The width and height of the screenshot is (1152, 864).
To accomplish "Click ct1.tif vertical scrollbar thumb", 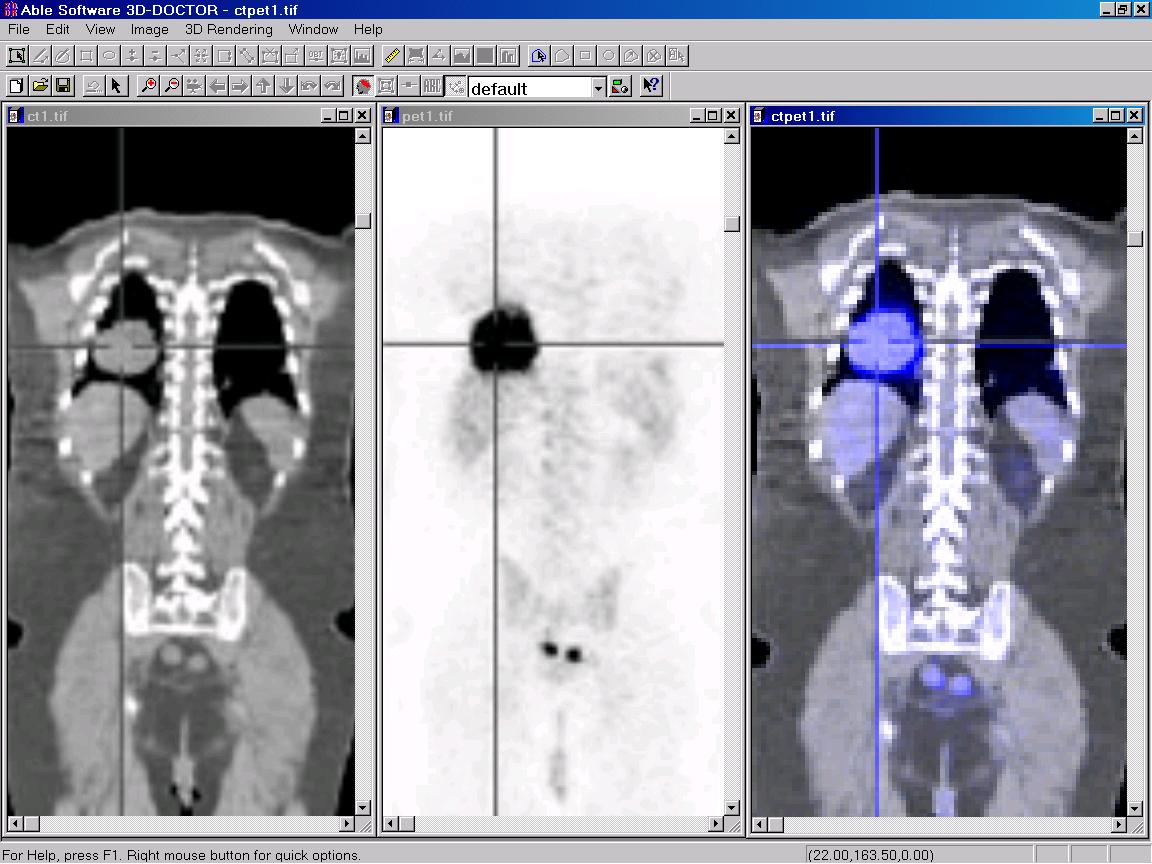I will 363,220.
